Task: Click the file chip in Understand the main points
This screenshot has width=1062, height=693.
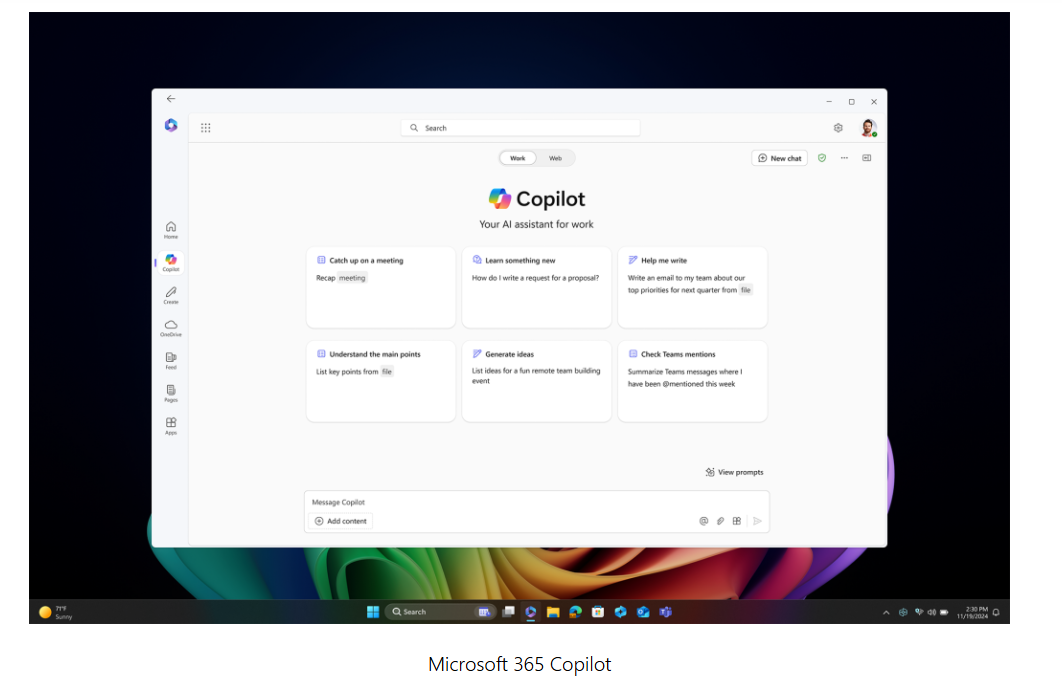Action: (x=387, y=371)
